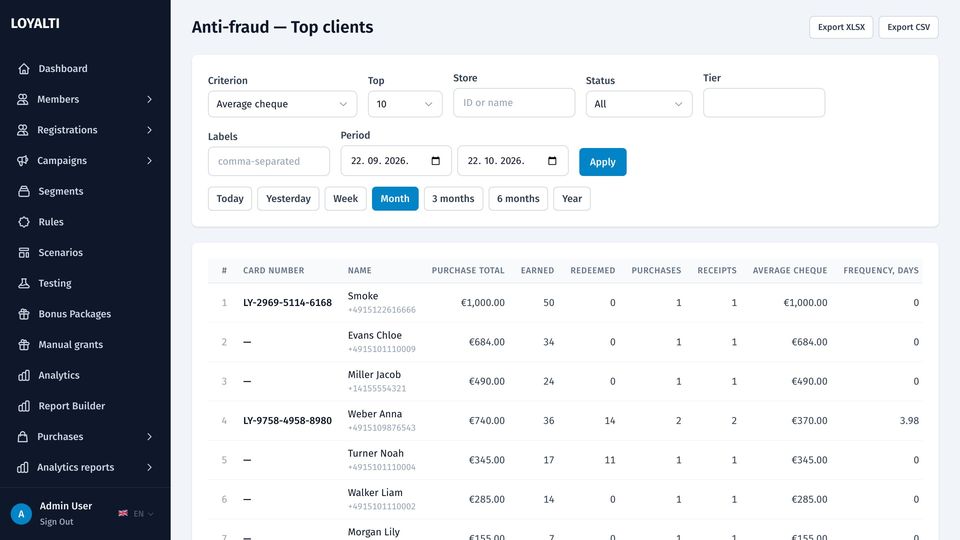Click the Dashboard home icon
Image resolution: width=960 pixels, height=540 pixels.
[x=24, y=69]
